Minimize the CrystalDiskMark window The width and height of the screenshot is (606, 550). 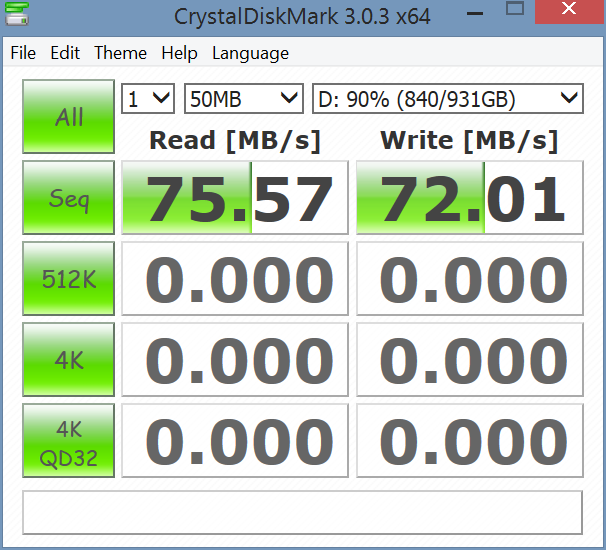pos(475,12)
